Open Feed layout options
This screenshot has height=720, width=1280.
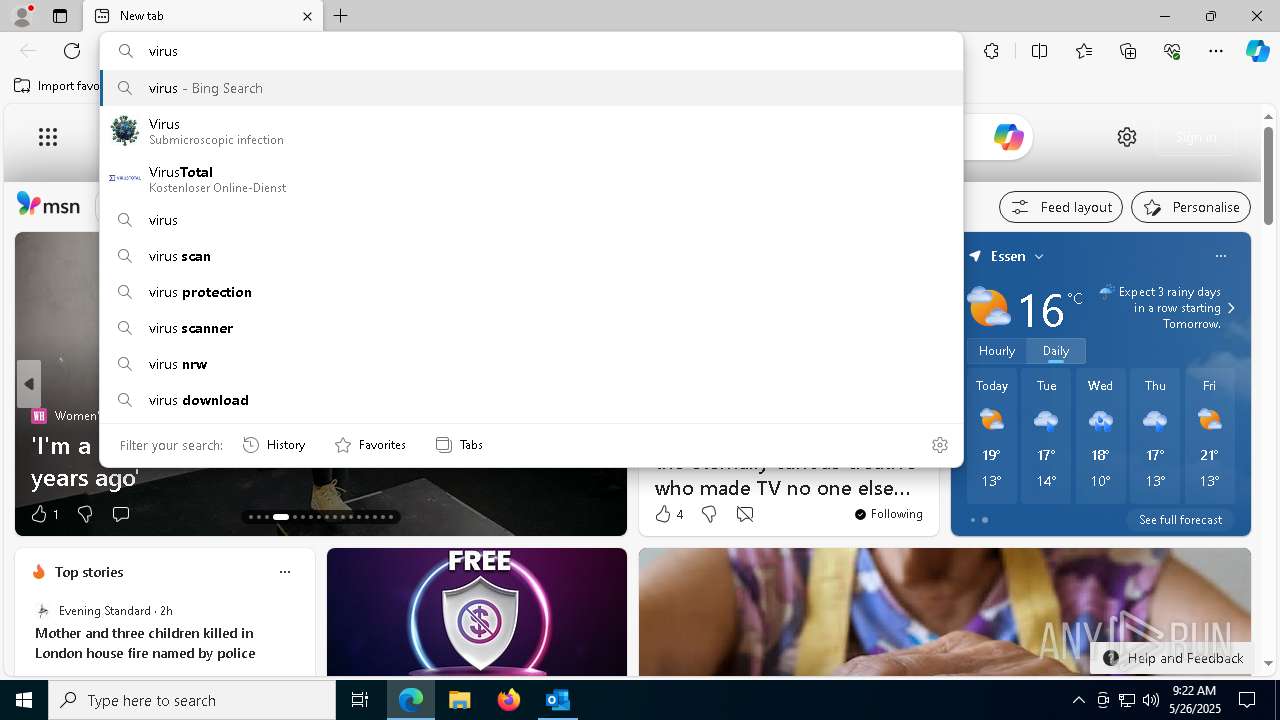pyautogui.click(x=1061, y=207)
